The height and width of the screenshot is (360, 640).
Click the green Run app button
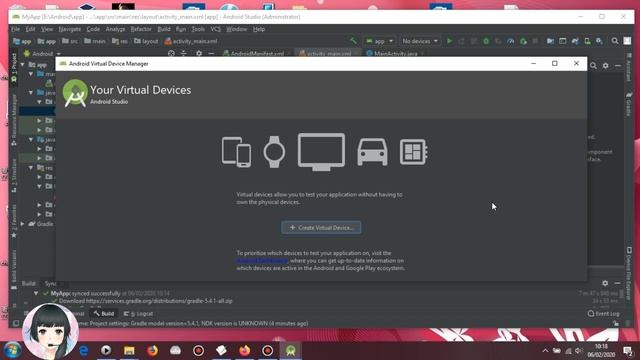tap(449, 41)
